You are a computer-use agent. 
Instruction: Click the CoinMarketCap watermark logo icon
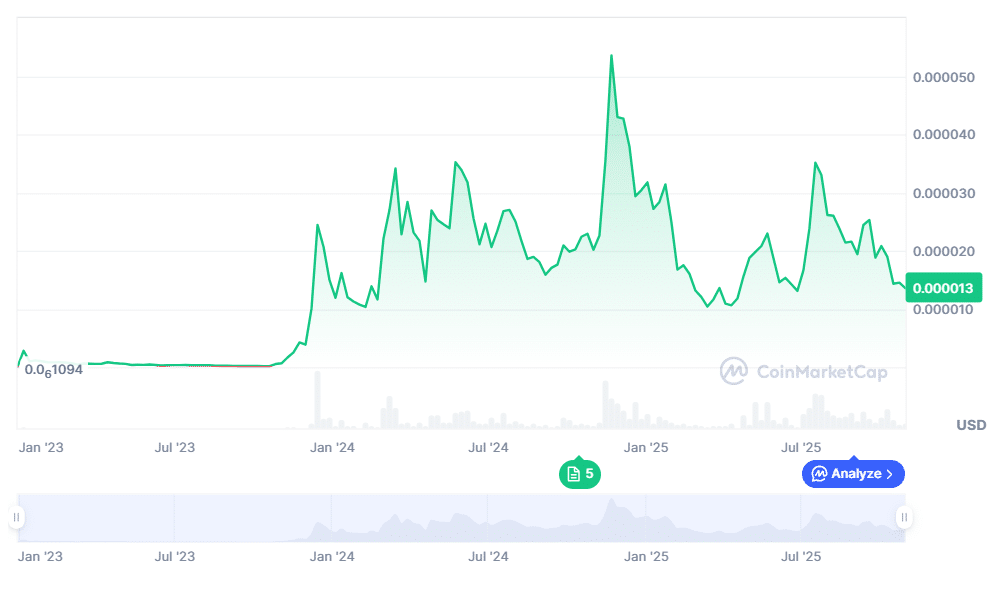tap(734, 371)
